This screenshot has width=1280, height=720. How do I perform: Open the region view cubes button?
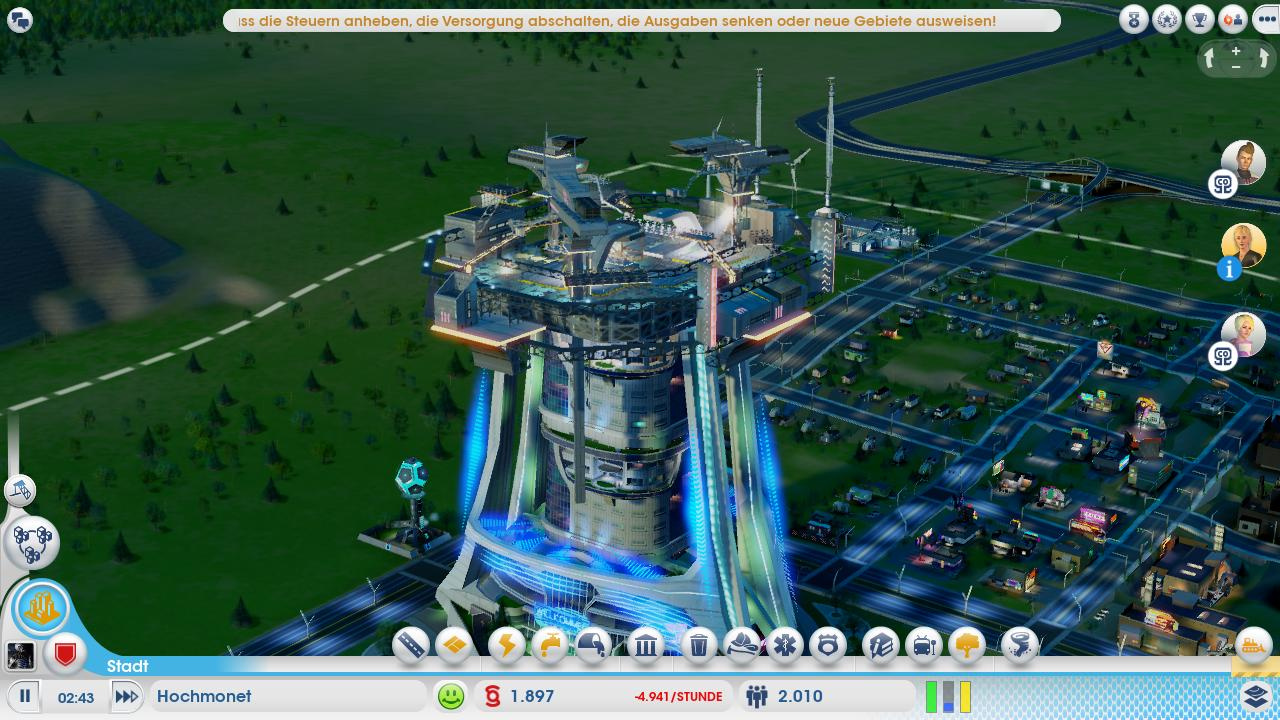click(31, 543)
